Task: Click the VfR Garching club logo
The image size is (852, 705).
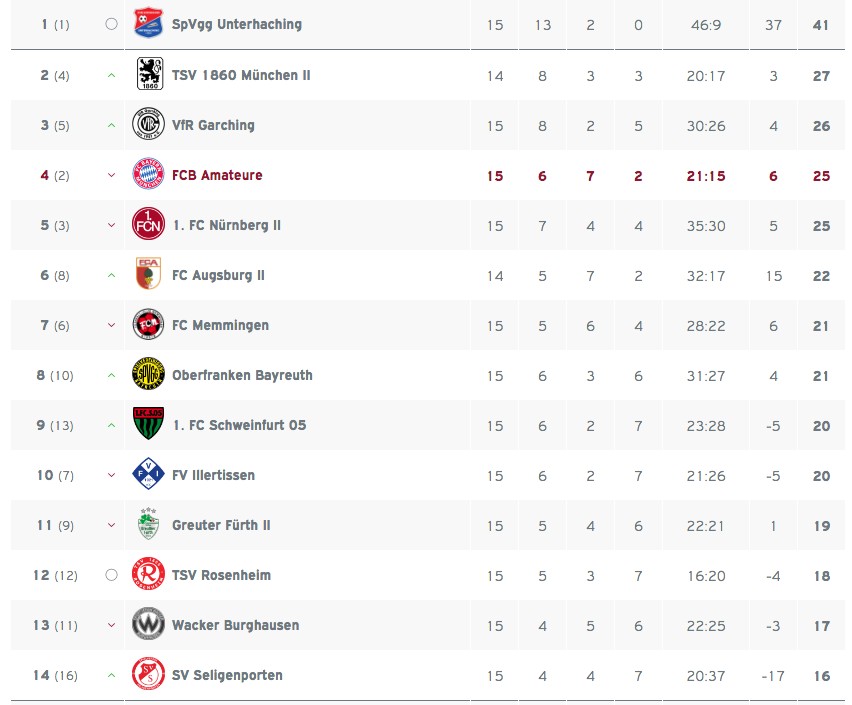Action: pos(148,123)
